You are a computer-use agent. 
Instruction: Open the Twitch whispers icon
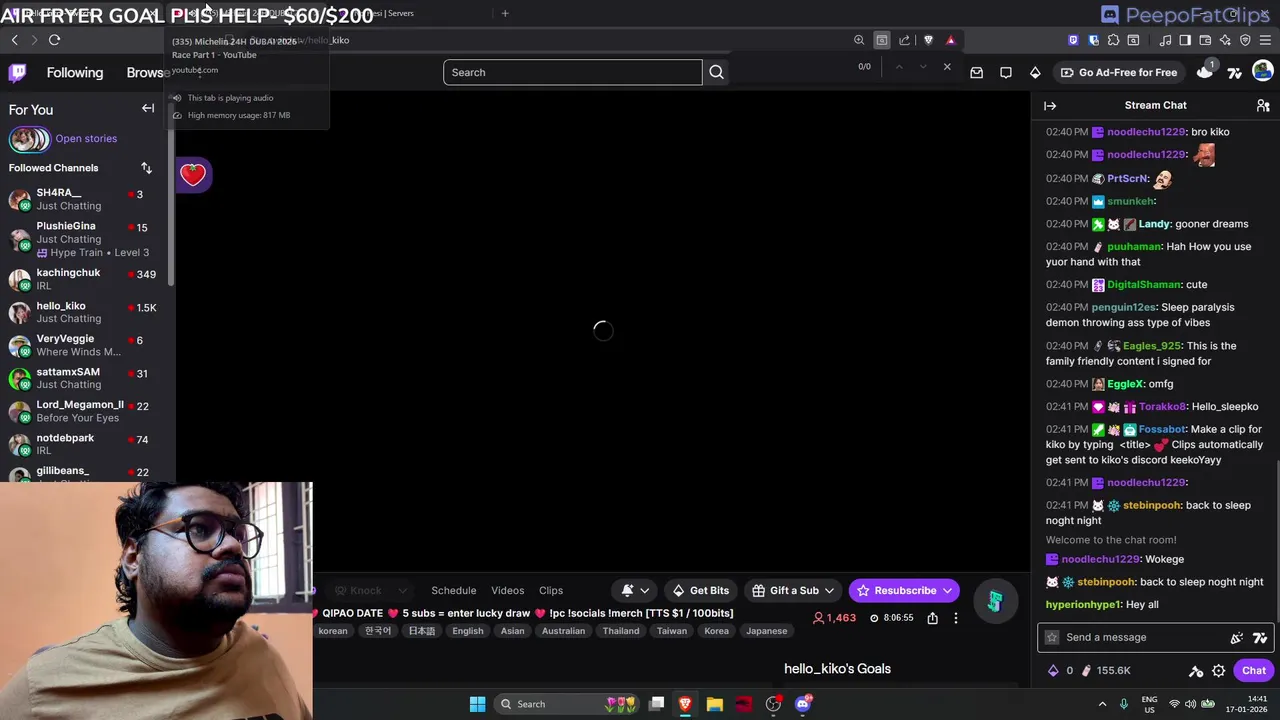pos(1006,72)
